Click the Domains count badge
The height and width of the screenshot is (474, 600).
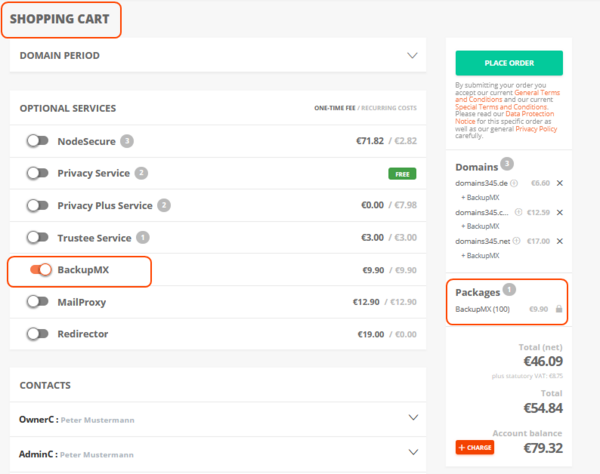click(507, 164)
